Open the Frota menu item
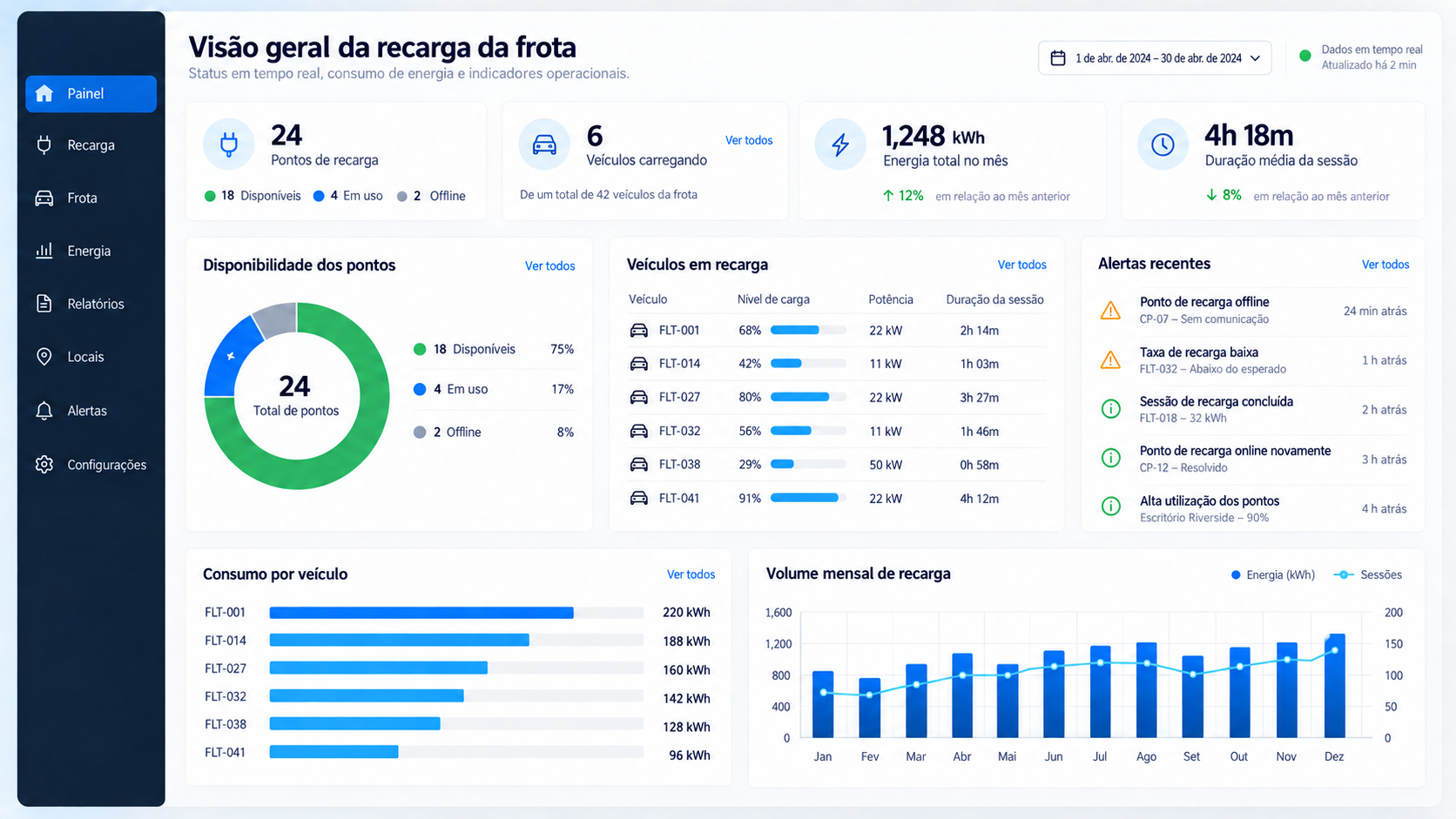Screen dimensions: 1456x819 click(x=91, y=198)
